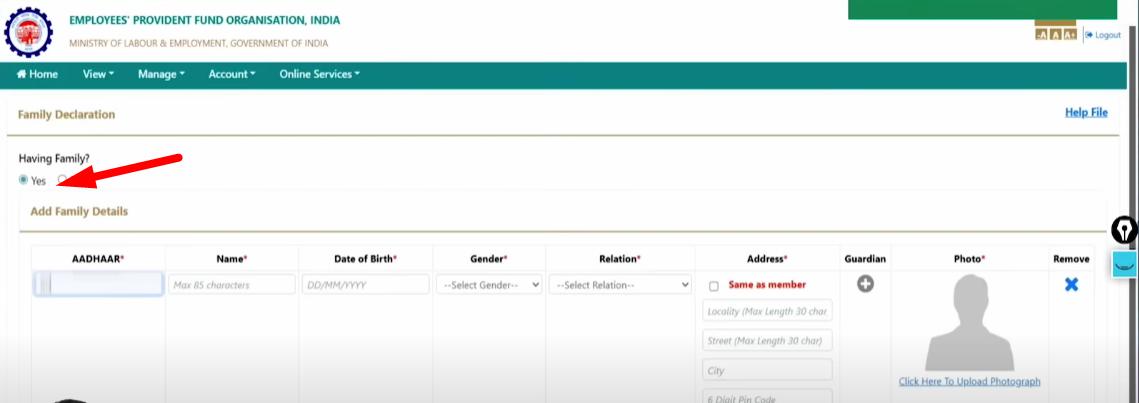The width and height of the screenshot is (1139, 403).
Task: Increase font size with A+ icon
Action: [1069, 35]
